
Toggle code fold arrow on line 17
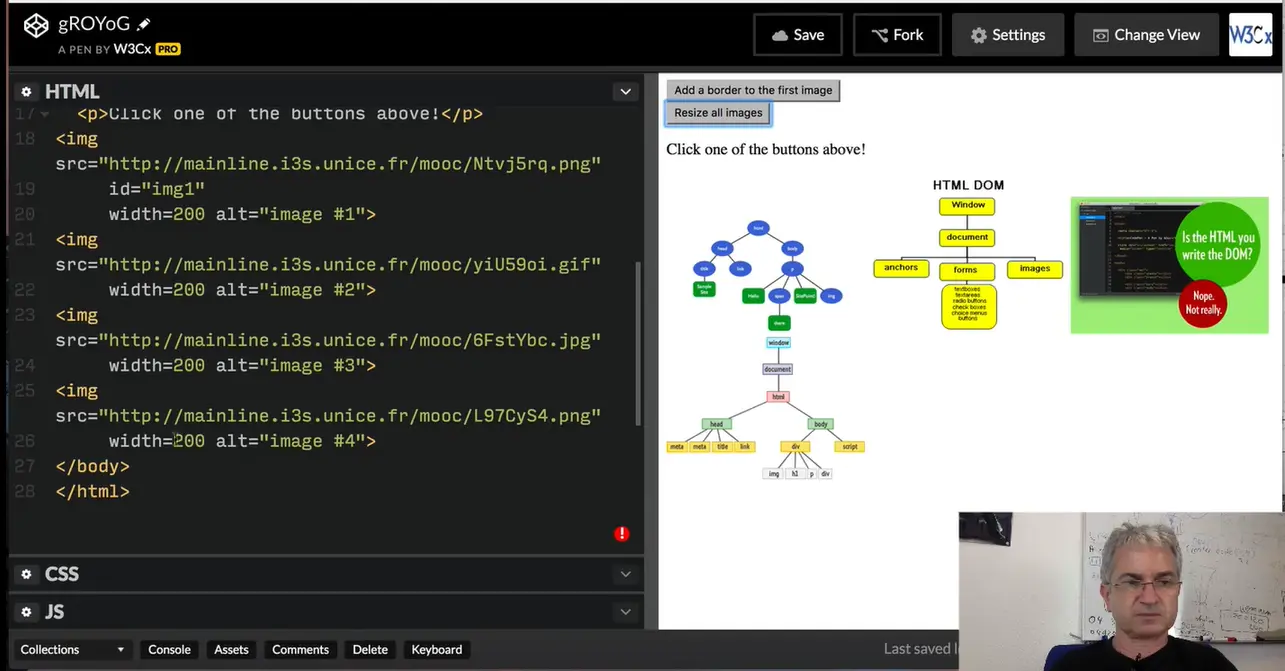(44, 114)
